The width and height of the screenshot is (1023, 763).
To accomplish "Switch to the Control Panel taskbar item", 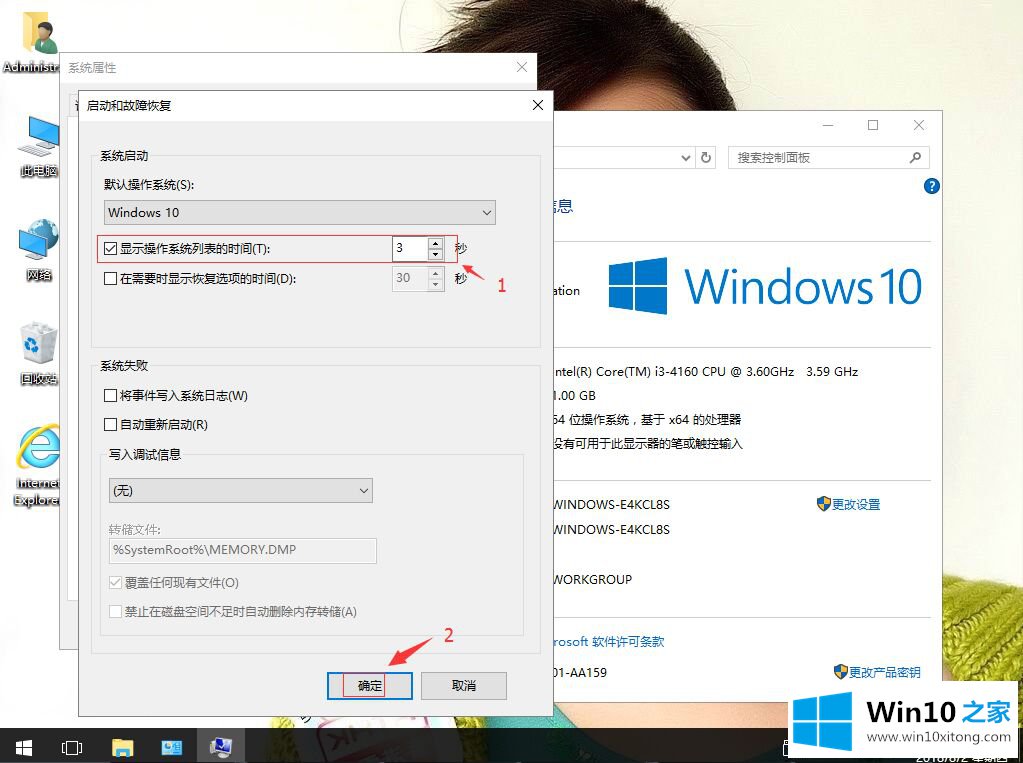I will click(172, 747).
